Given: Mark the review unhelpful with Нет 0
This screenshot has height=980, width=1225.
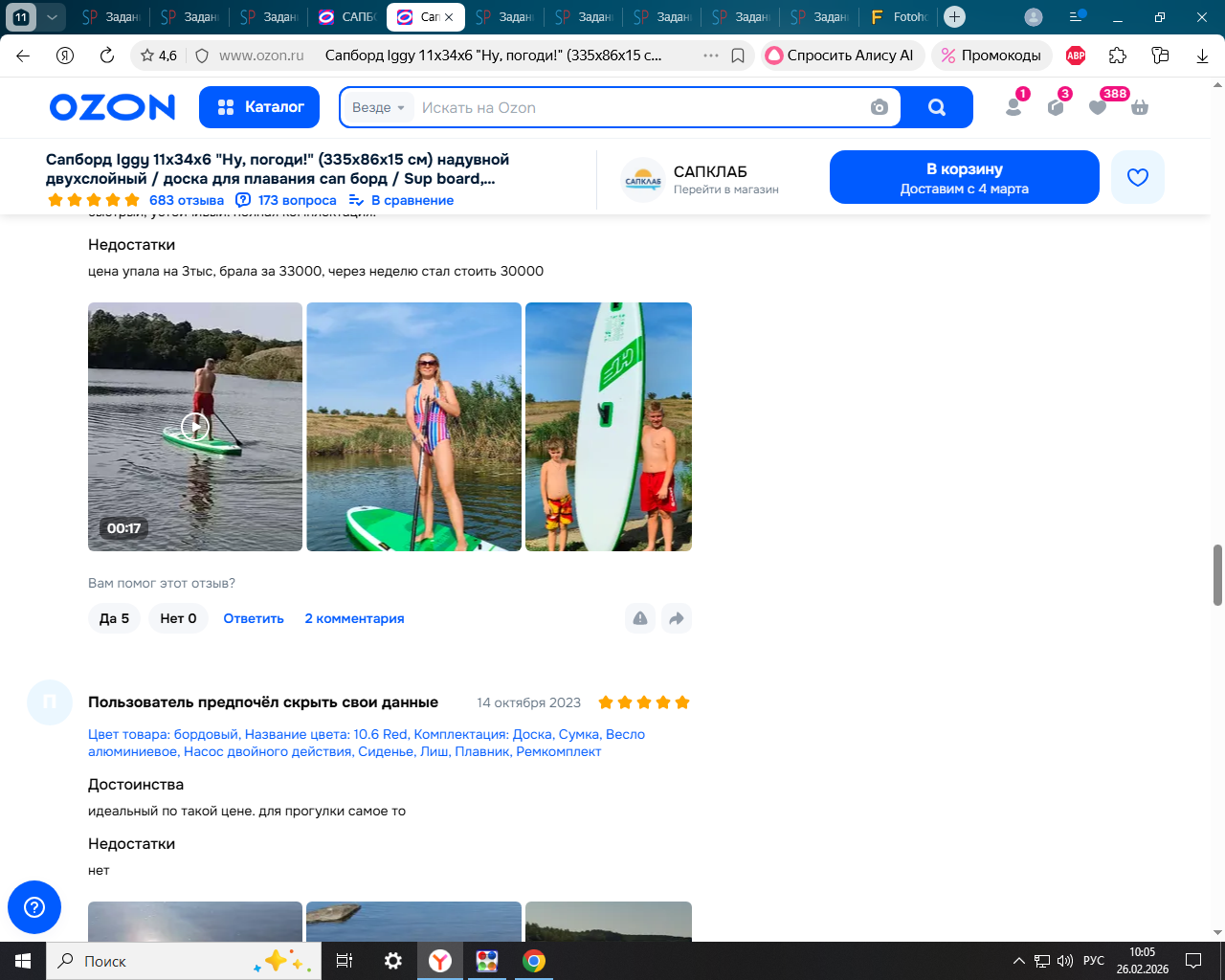Looking at the screenshot, I should [178, 618].
